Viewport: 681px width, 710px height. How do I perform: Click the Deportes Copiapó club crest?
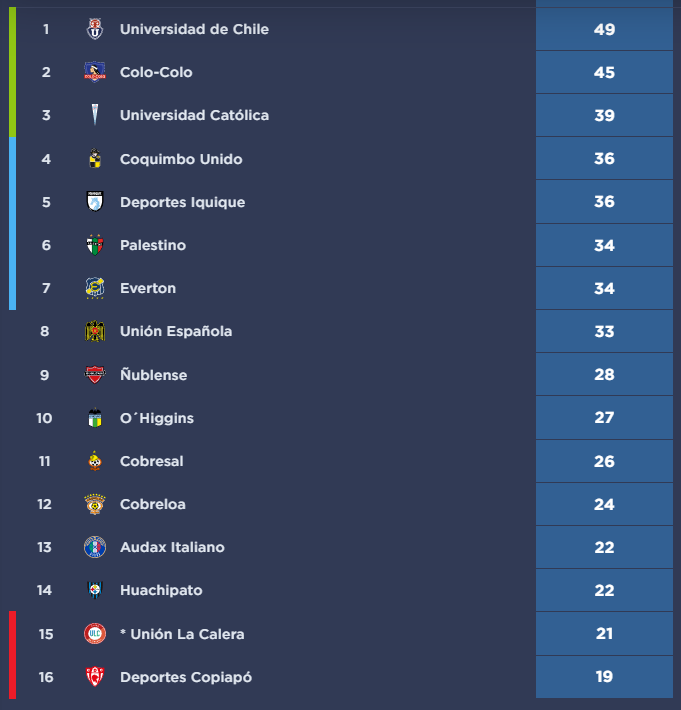(x=95, y=677)
